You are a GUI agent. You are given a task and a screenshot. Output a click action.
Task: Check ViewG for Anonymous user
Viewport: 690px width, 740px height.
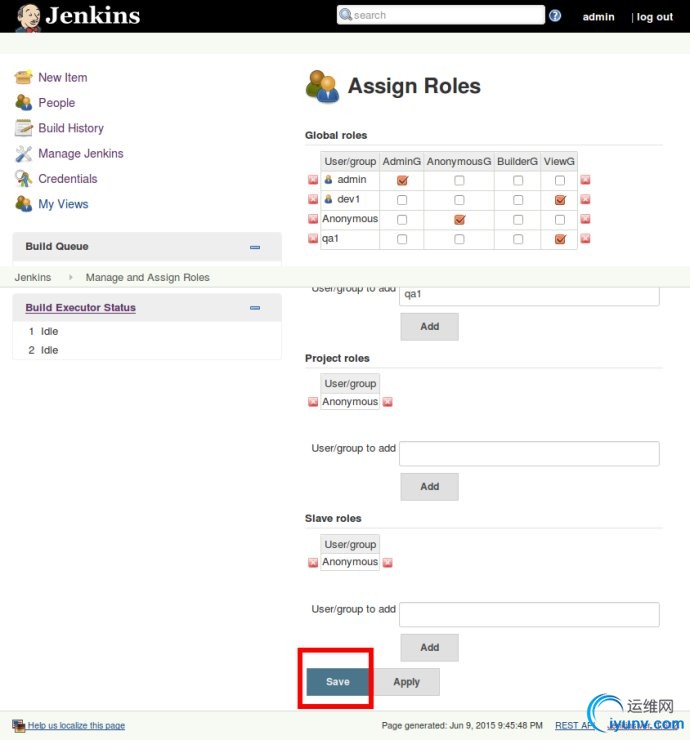[x=560, y=219]
